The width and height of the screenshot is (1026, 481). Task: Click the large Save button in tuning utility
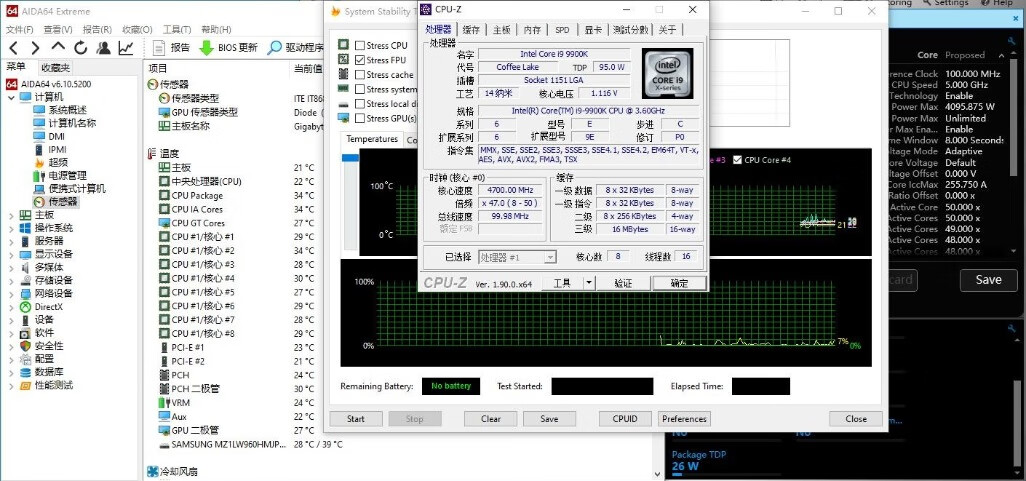(x=988, y=280)
